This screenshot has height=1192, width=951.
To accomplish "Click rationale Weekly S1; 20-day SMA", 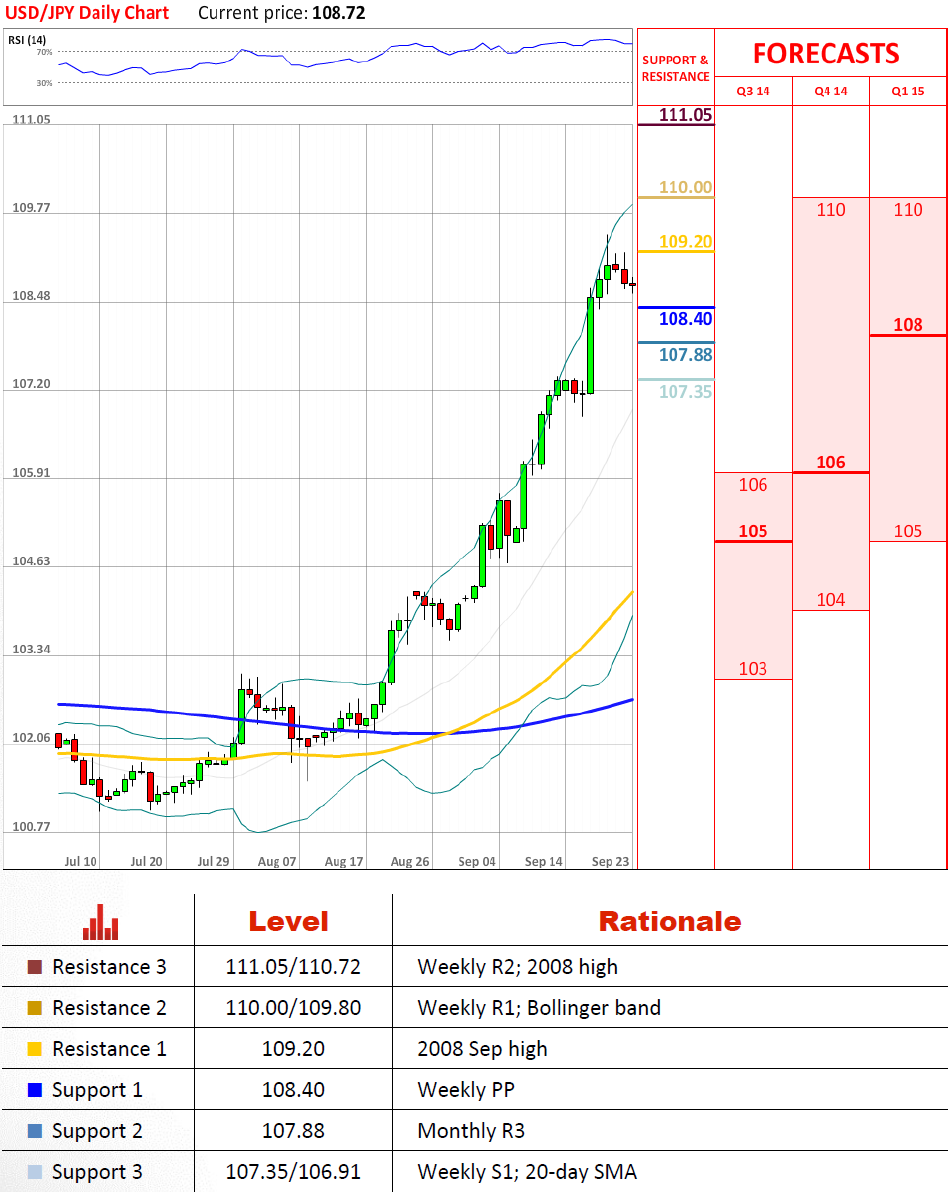I will point(527,1173).
